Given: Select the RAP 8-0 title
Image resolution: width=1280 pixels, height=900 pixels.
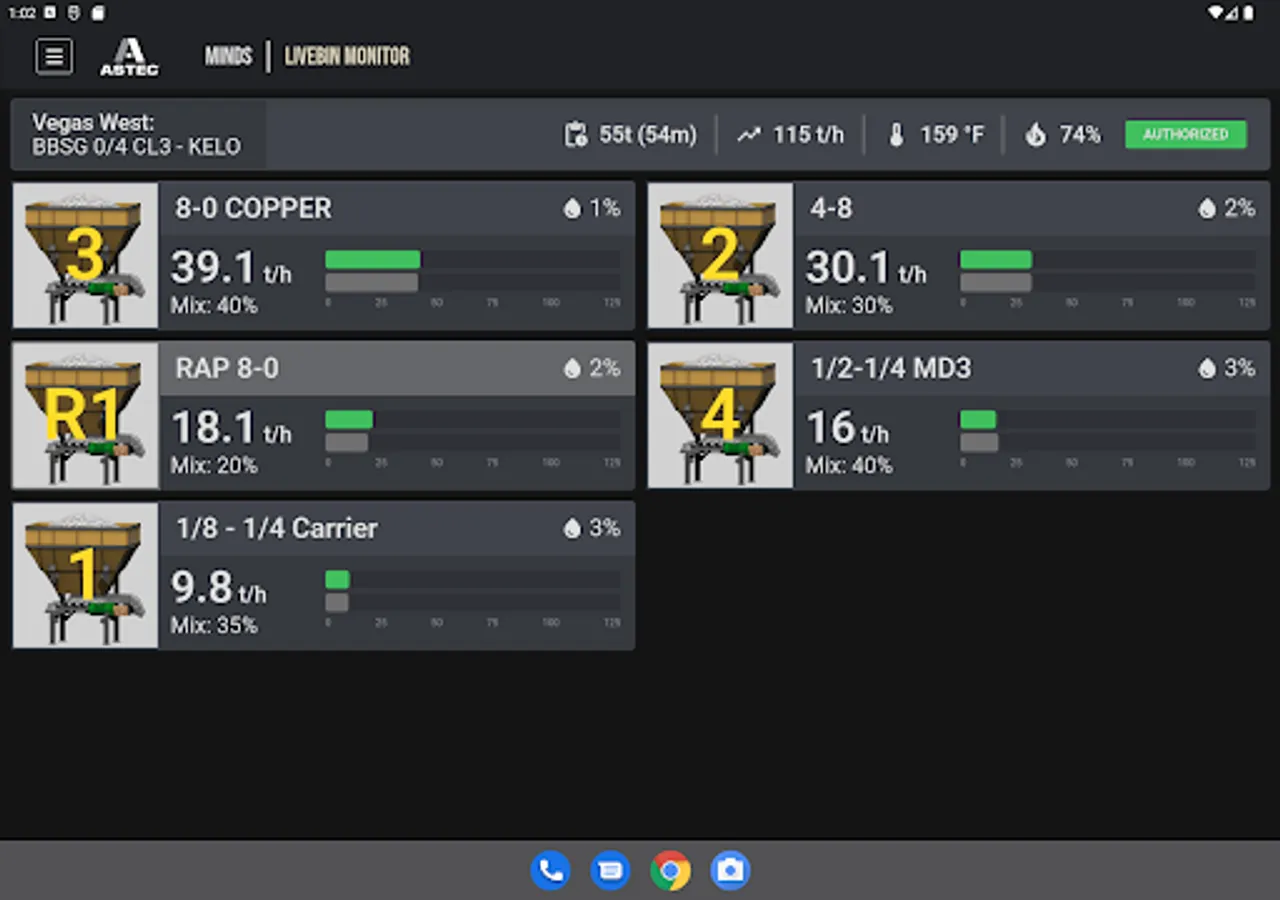Looking at the screenshot, I should pos(227,368).
